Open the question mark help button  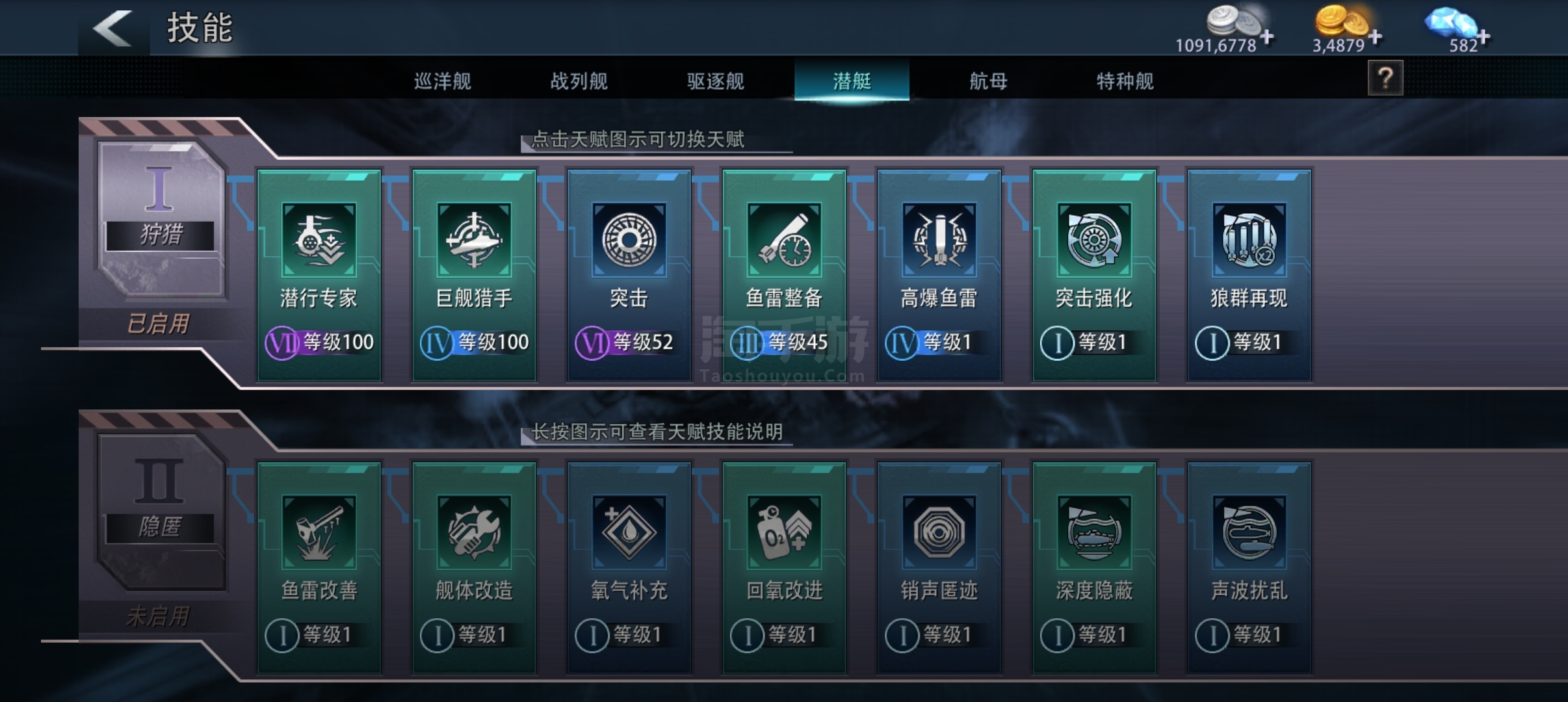click(x=1385, y=78)
